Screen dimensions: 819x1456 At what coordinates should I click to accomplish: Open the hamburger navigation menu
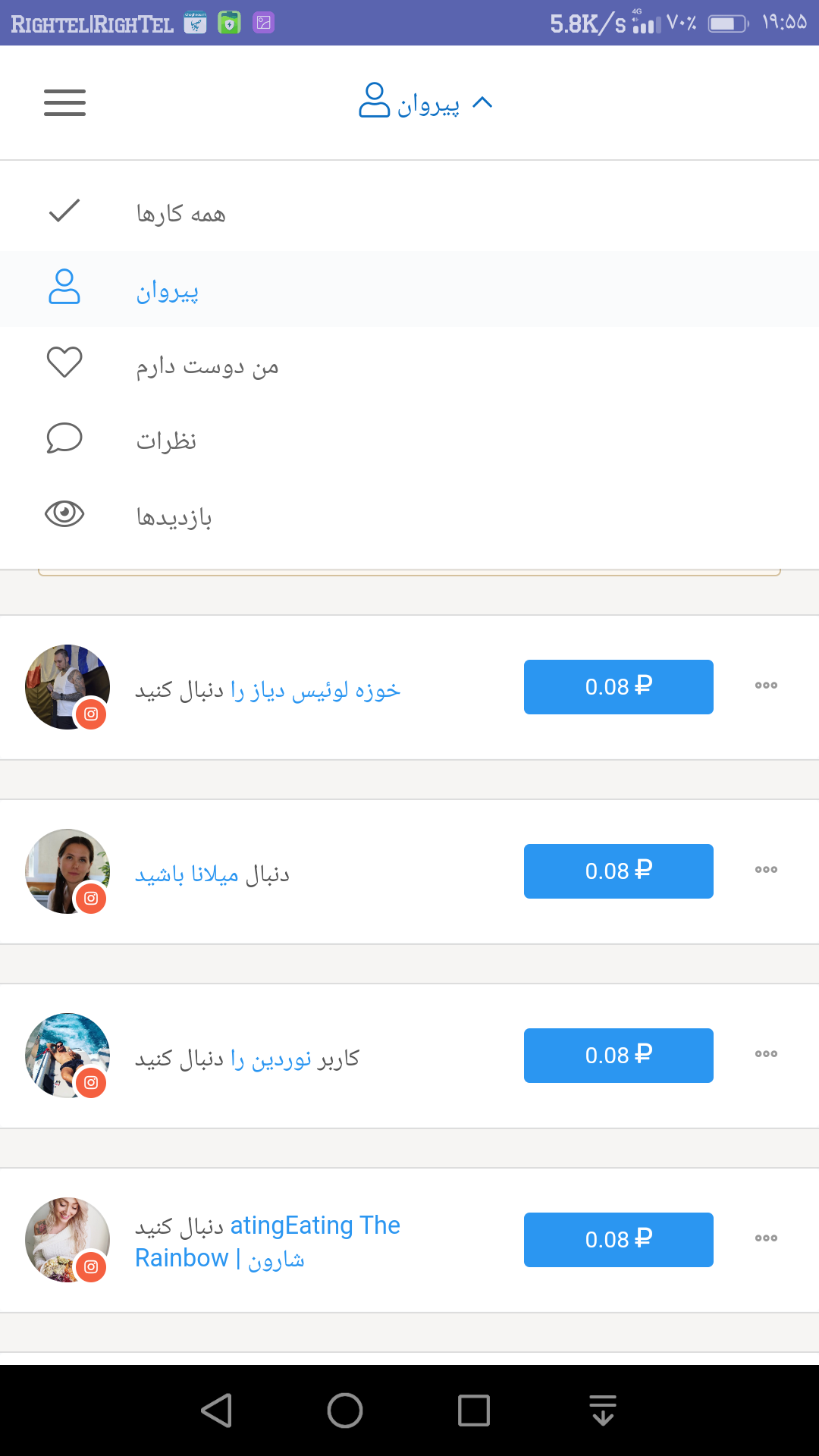tap(64, 102)
